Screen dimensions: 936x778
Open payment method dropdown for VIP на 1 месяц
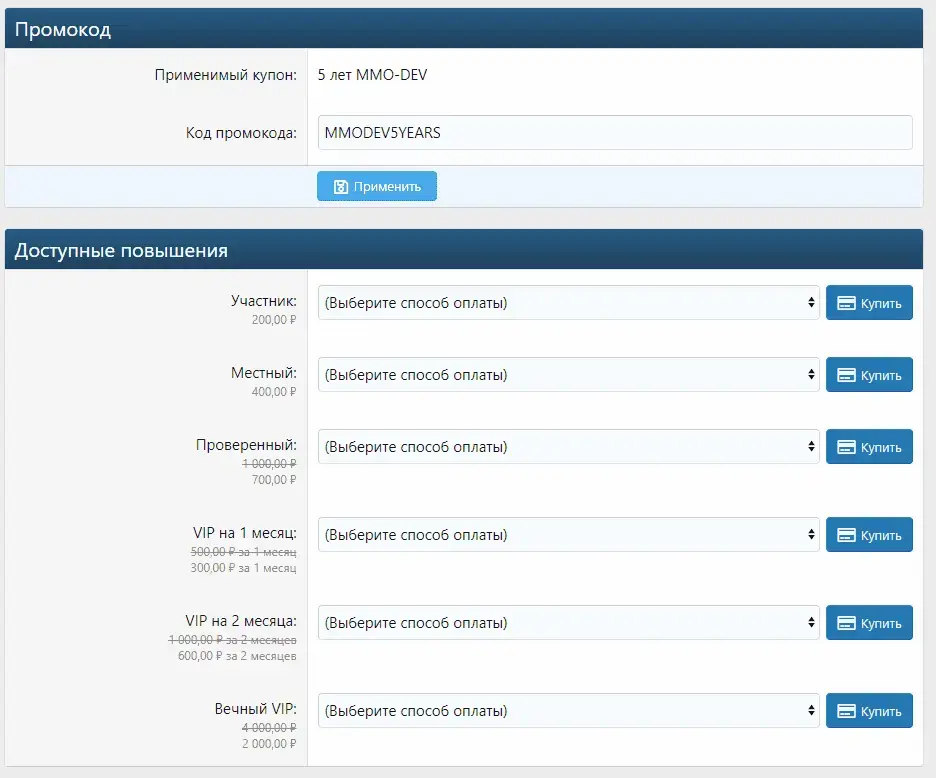[568, 534]
